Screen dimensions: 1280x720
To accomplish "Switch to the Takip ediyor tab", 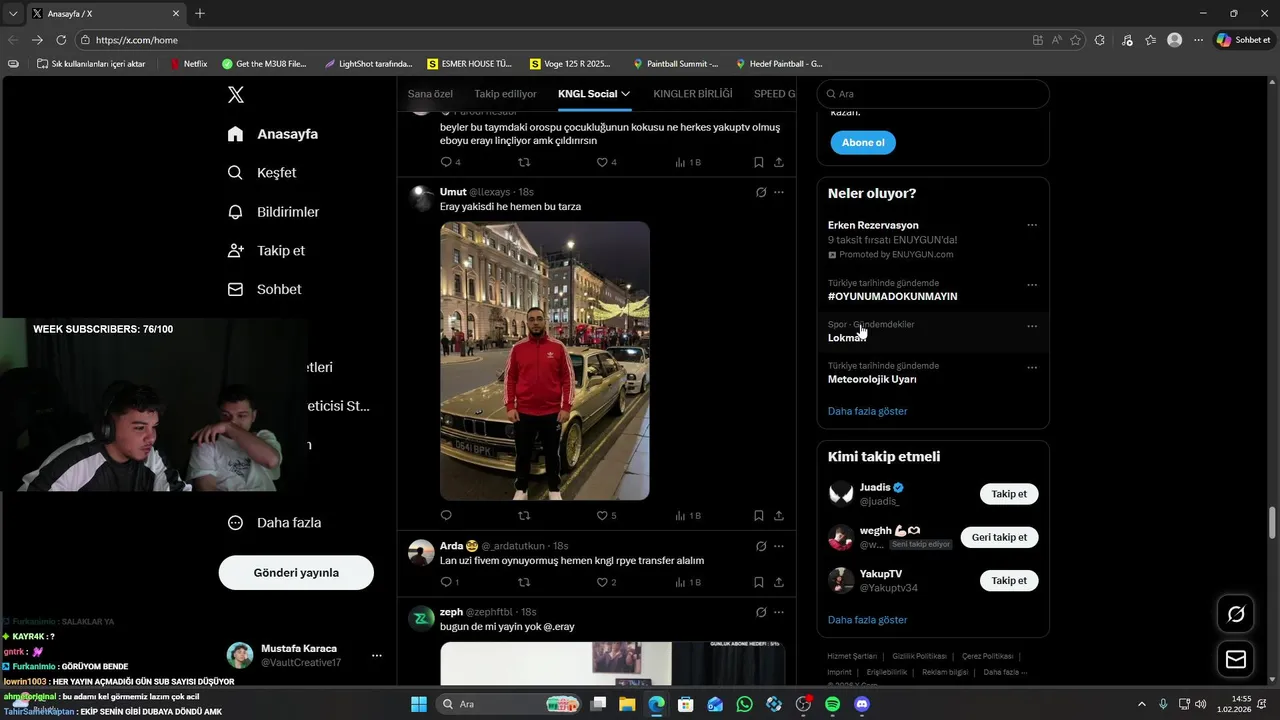I will point(505,94).
